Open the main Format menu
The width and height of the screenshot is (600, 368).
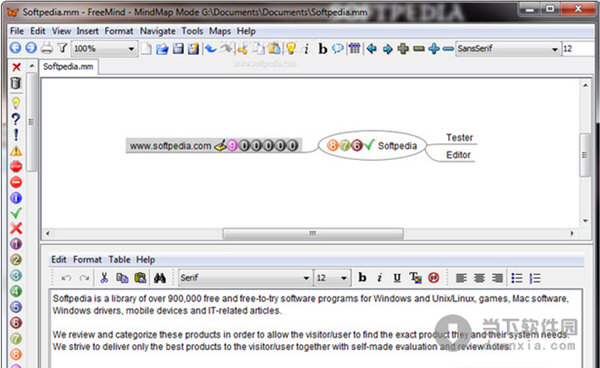[119, 31]
